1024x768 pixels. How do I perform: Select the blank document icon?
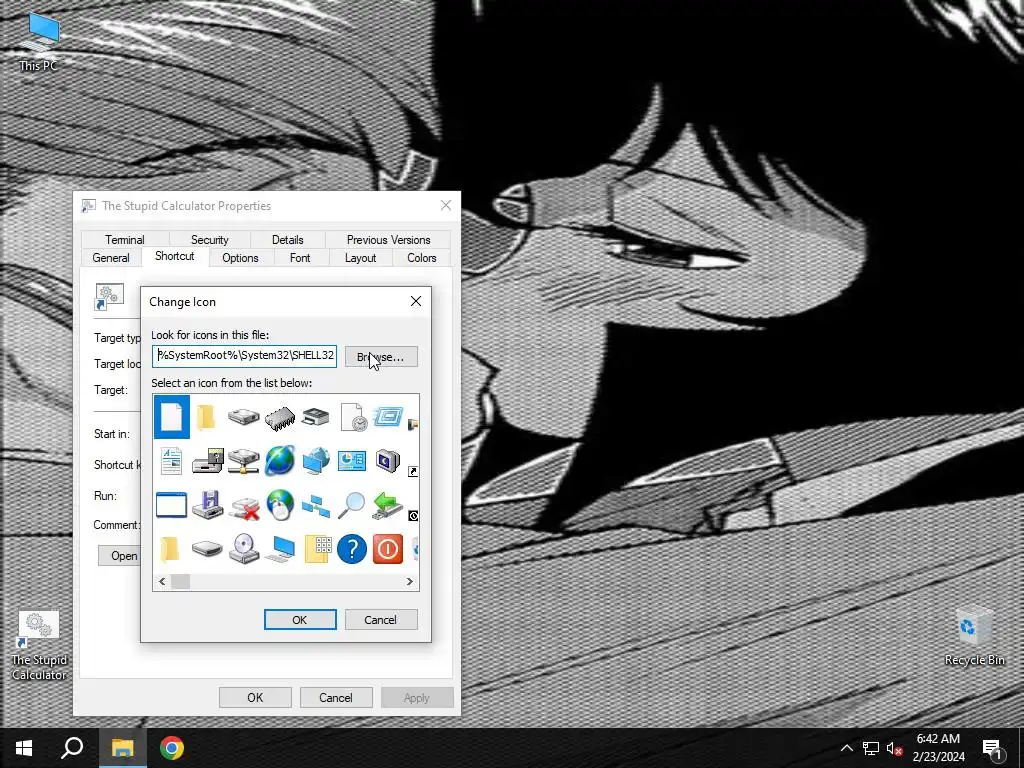click(x=172, y=417)
